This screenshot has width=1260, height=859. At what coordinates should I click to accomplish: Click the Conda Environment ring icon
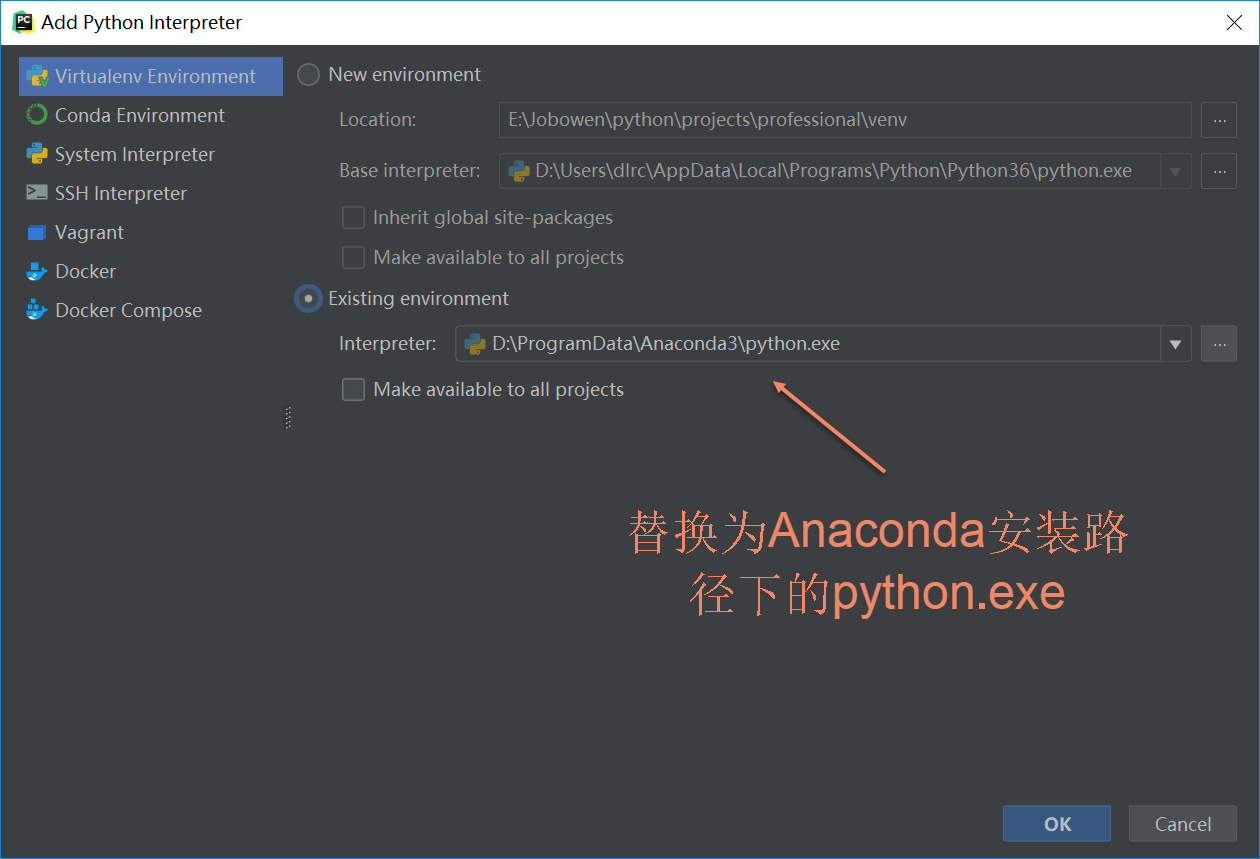pyautogui.click(x=37, y=115)
